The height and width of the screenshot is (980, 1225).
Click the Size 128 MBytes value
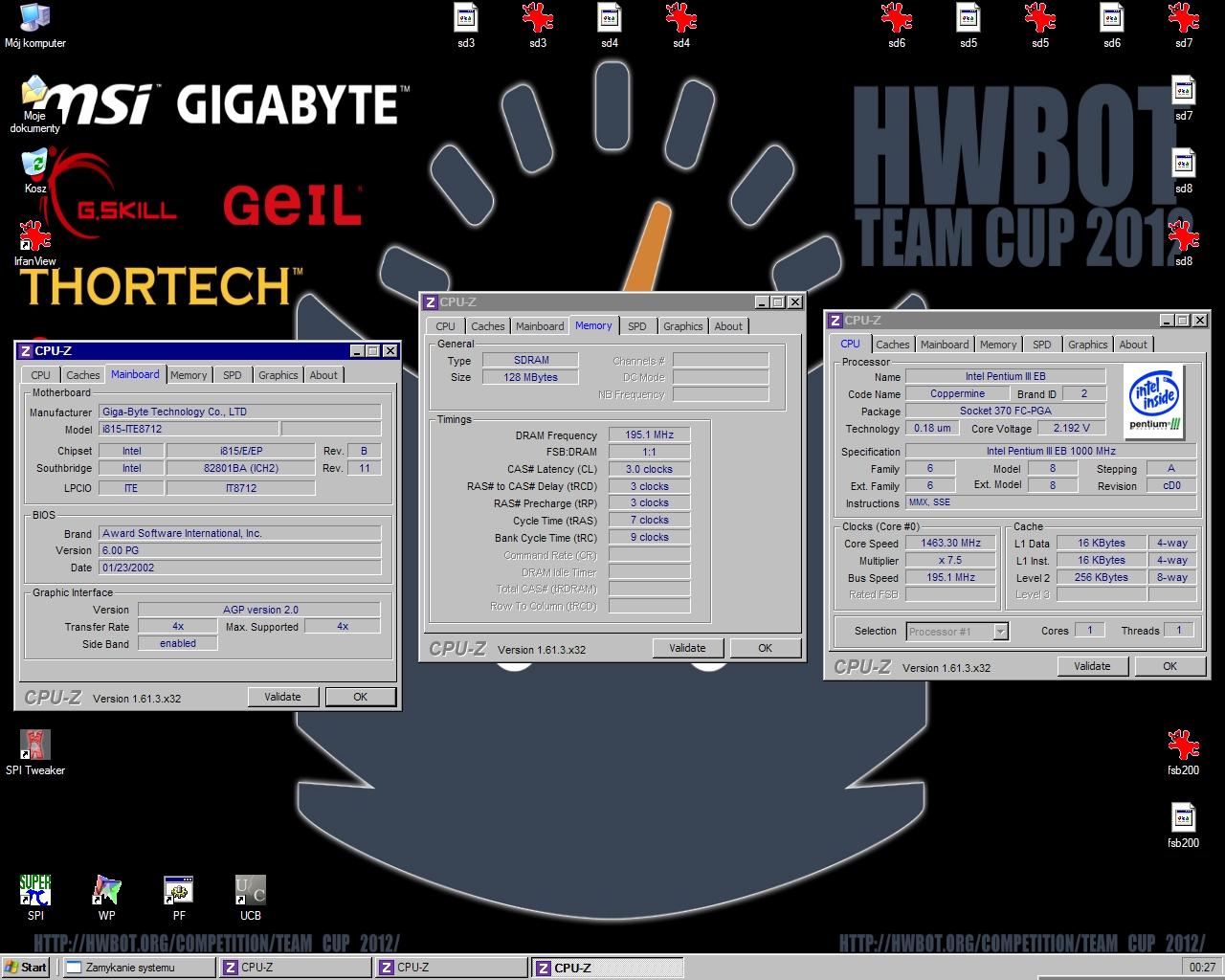[530, 377]
